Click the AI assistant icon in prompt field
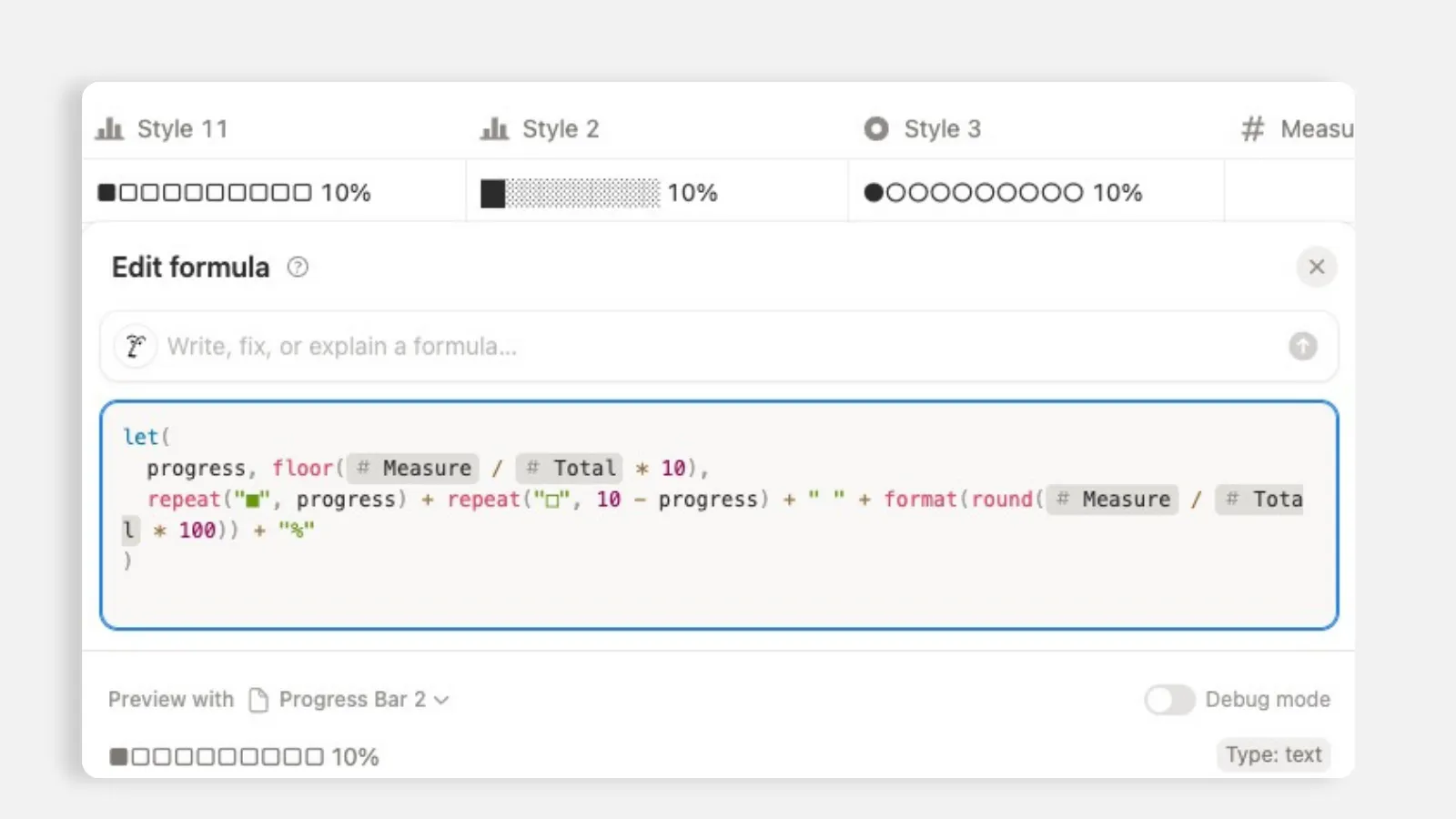The height and width of the screenshot is (819, 1456). (x=136, y=346)
